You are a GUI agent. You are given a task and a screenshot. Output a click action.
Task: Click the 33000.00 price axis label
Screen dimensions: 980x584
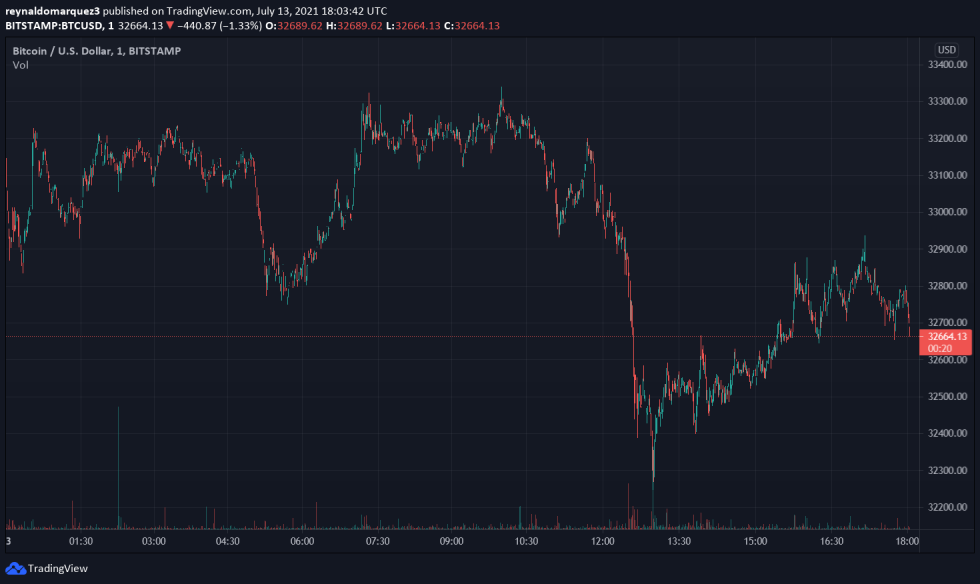(x=947, y=212)
